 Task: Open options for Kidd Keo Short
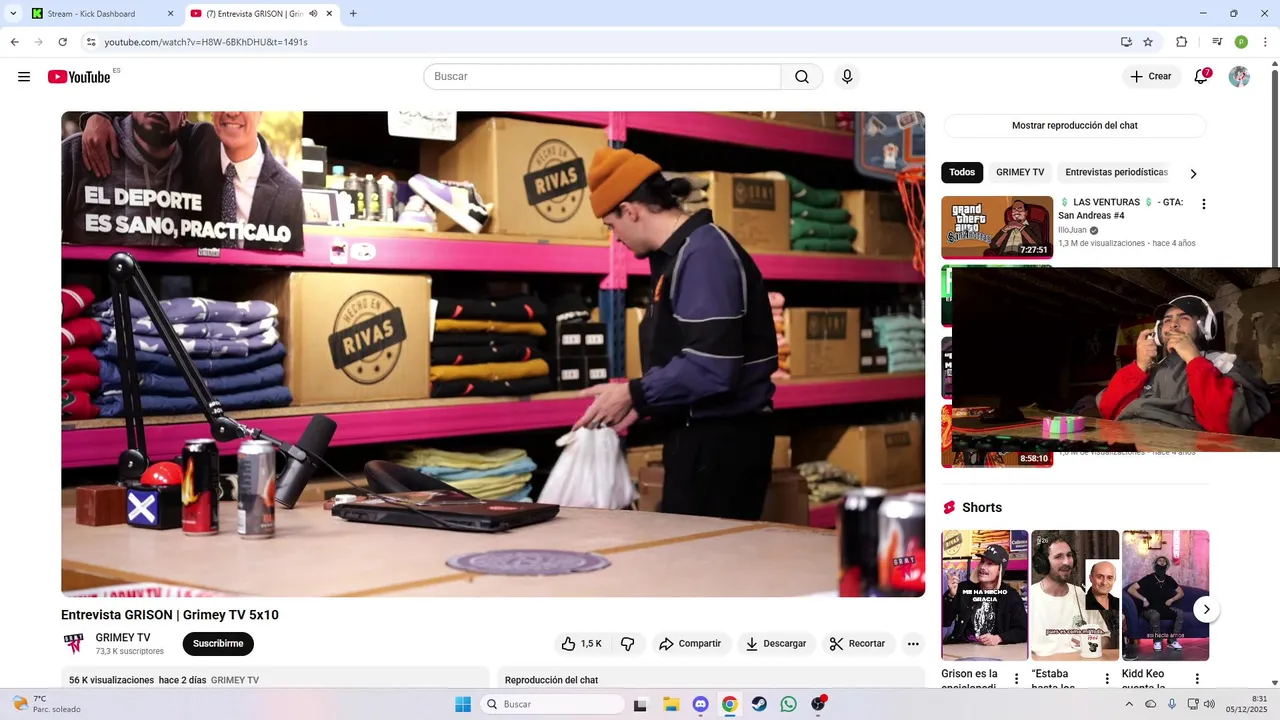pos(1197,679)
